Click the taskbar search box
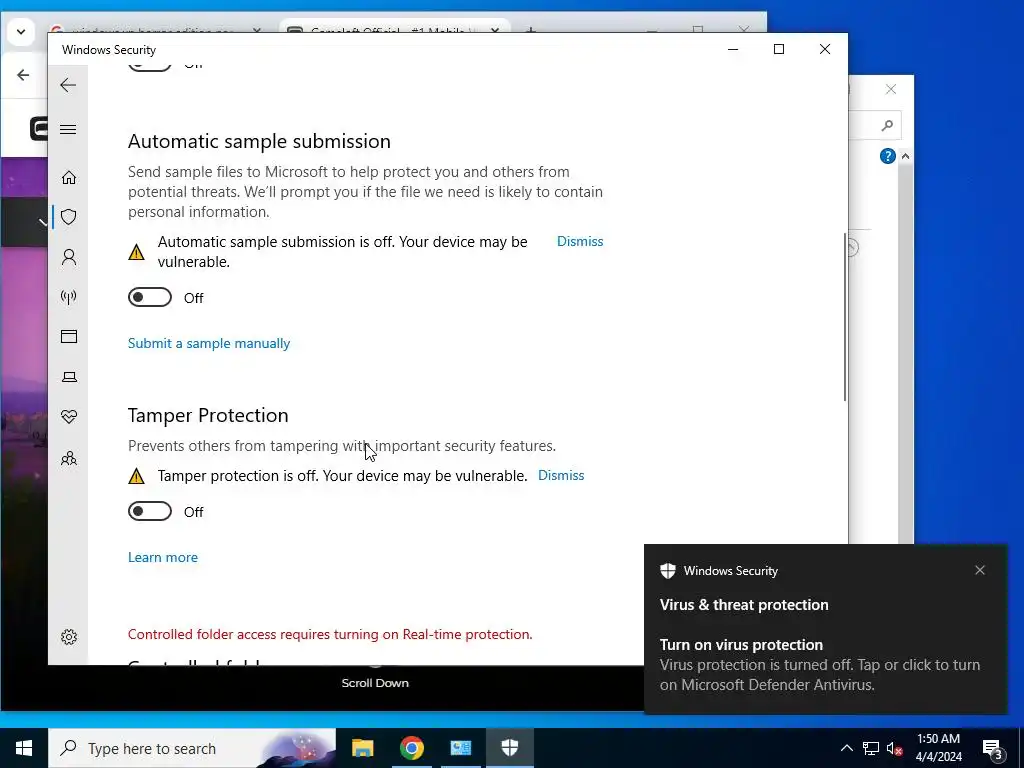 pyautogui.click(x=192, y=748)
